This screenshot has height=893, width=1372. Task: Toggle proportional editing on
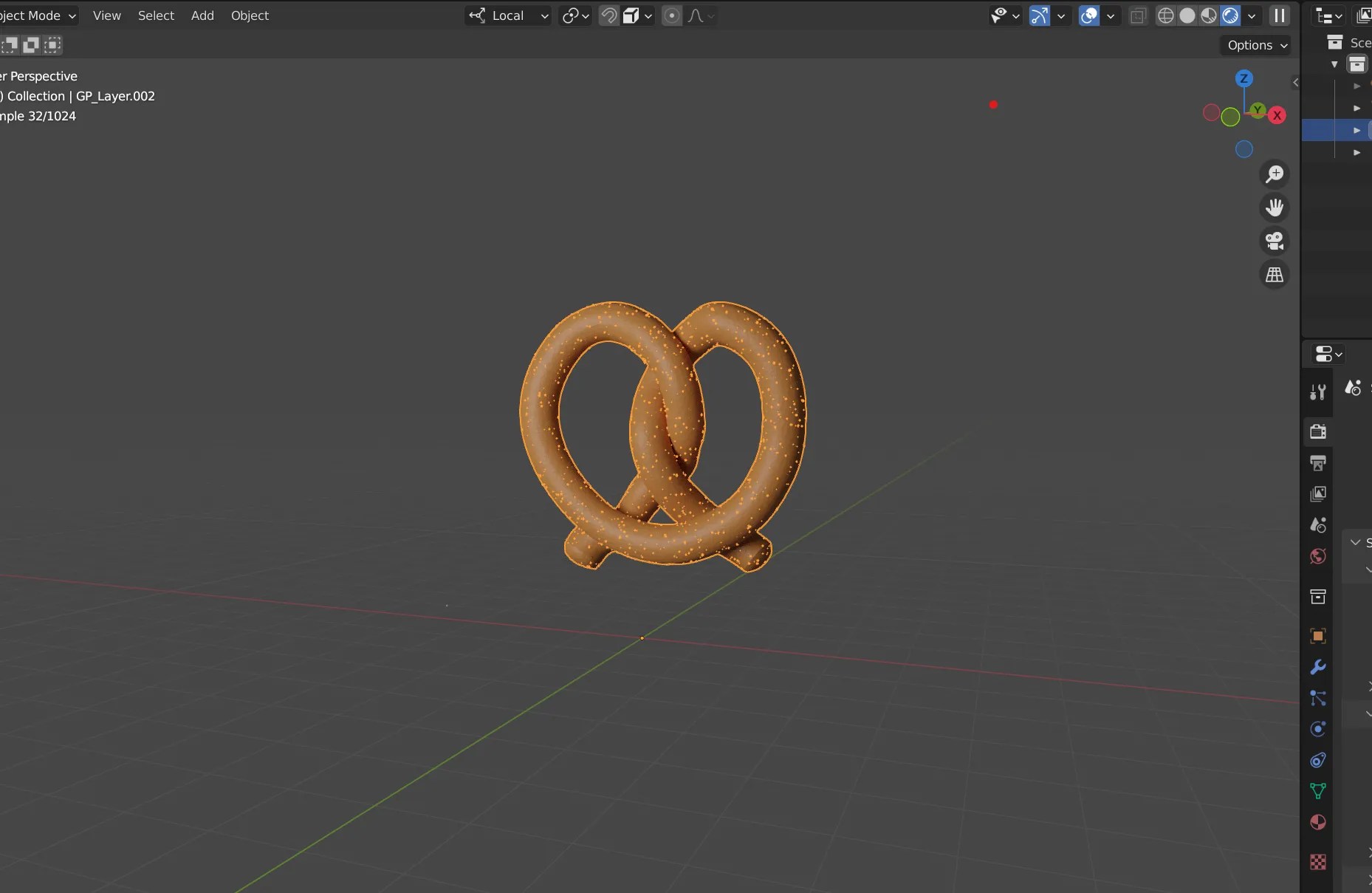pos(672,15)
